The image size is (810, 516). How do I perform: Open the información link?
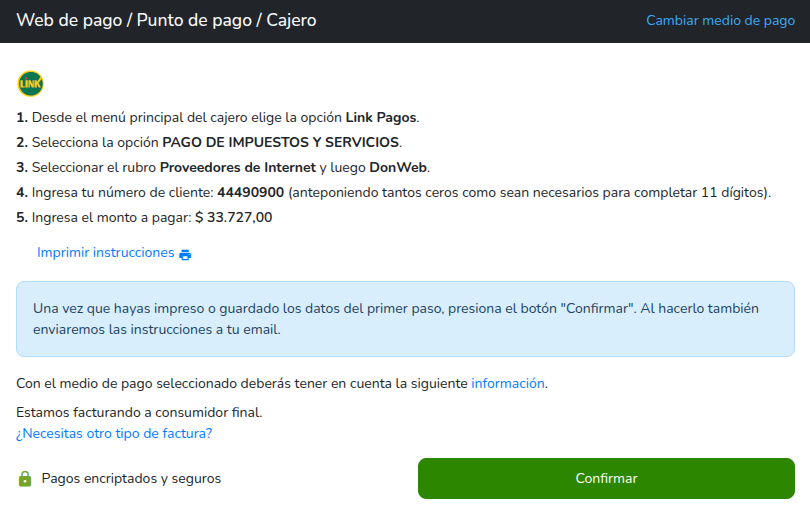508,383
